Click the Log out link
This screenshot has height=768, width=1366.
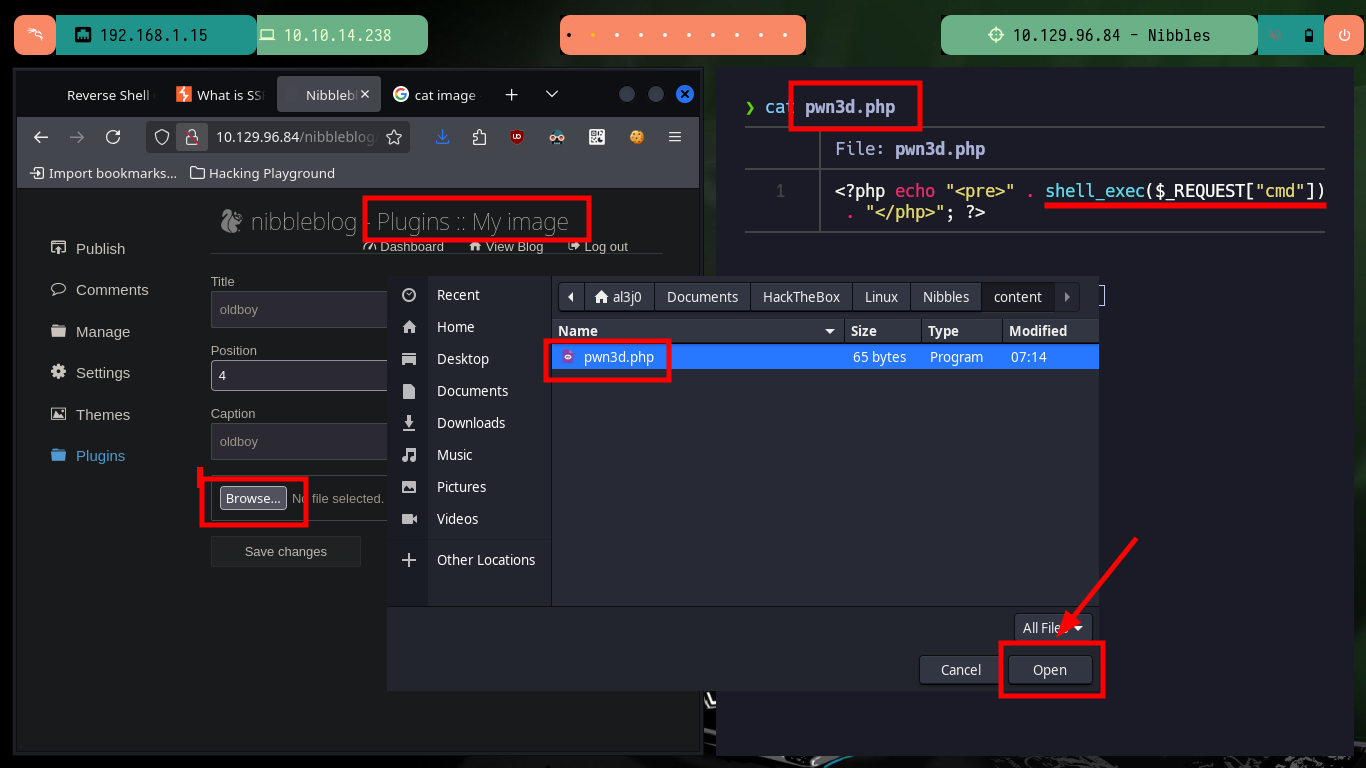(x=598, y=246)
